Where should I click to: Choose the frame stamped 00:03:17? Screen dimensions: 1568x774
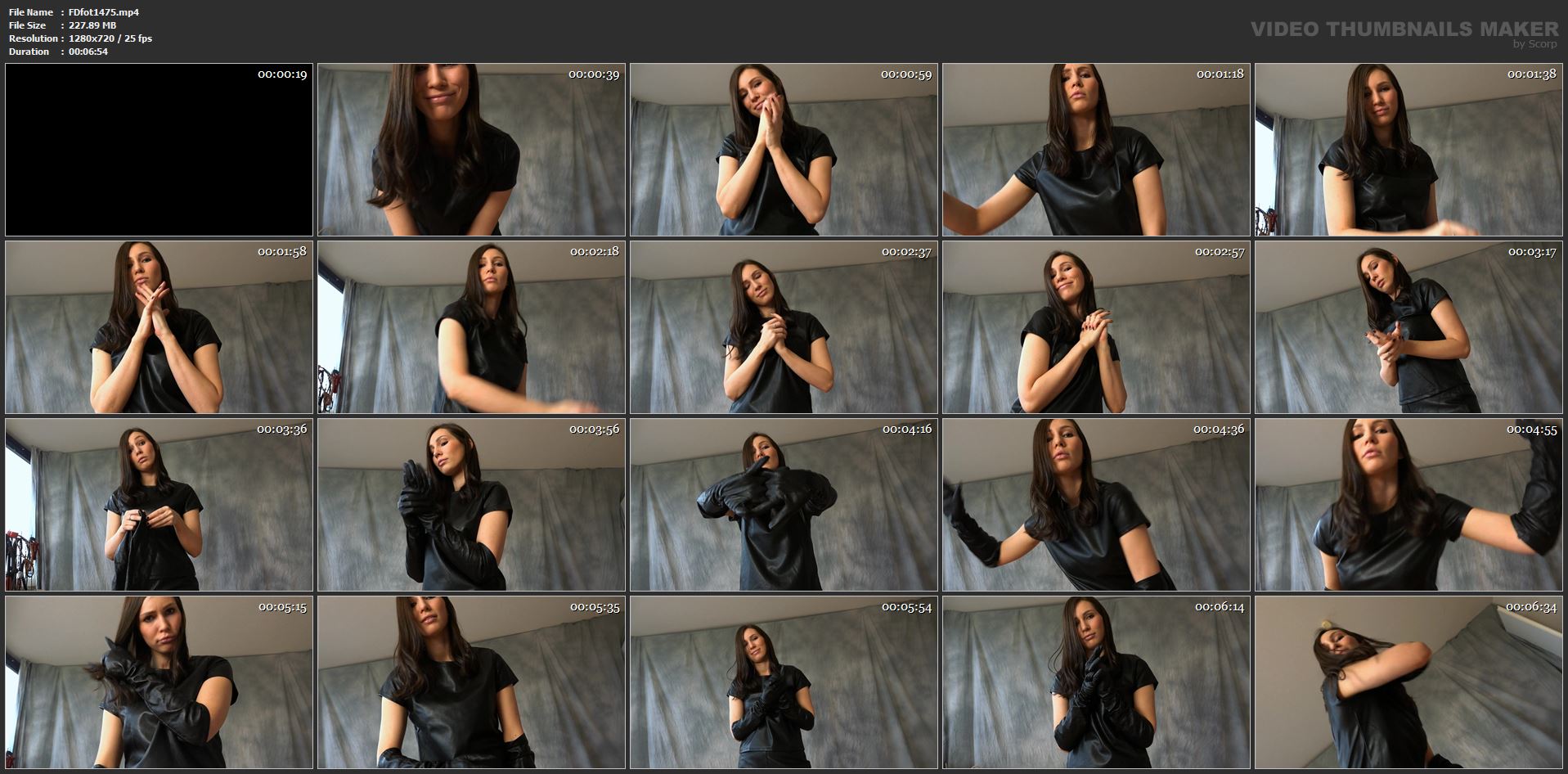tap(1409, 327)
